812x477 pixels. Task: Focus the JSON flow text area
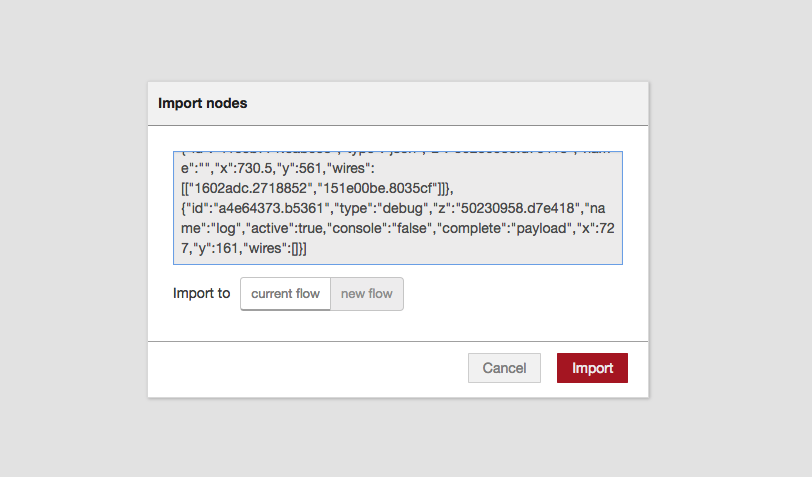(x=398, y=208)
